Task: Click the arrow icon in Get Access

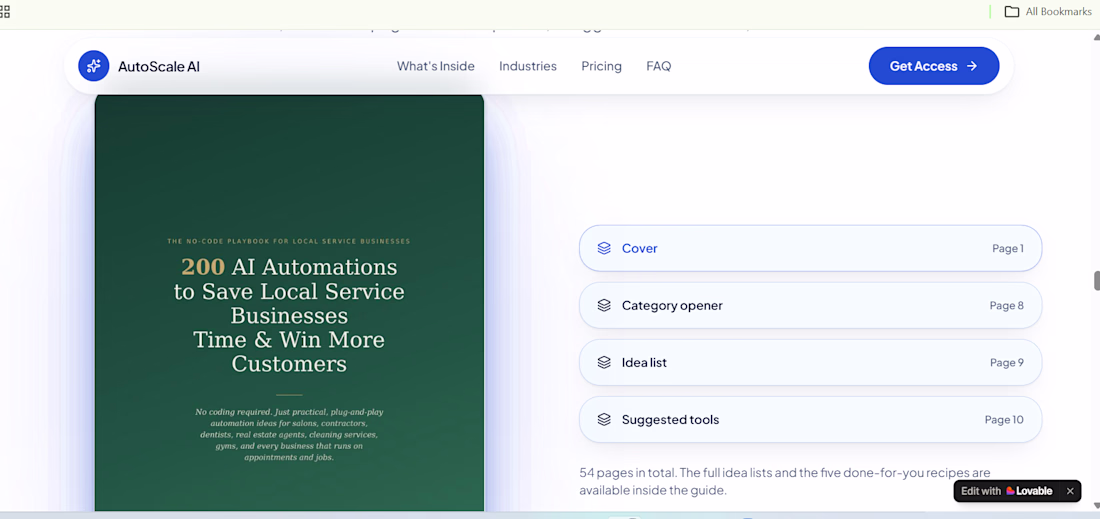Action: click(972, 66)
